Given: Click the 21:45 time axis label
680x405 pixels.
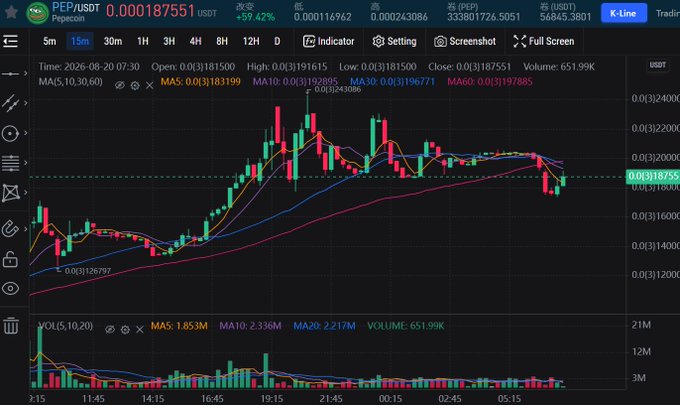Looking at the screenshot, I should (x=331, y=398).
